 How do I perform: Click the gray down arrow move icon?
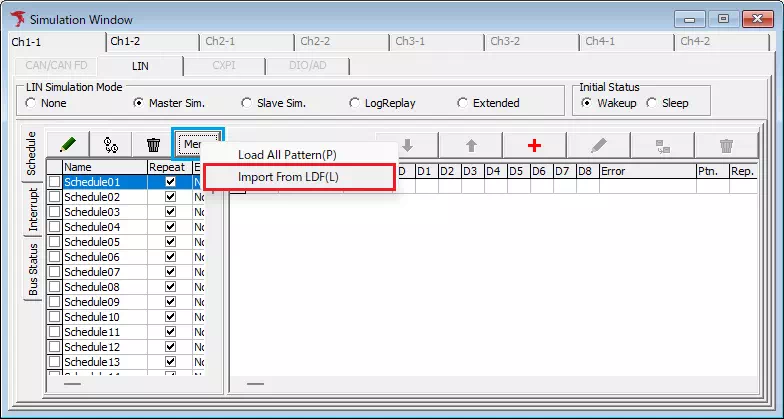pos(407,145)
